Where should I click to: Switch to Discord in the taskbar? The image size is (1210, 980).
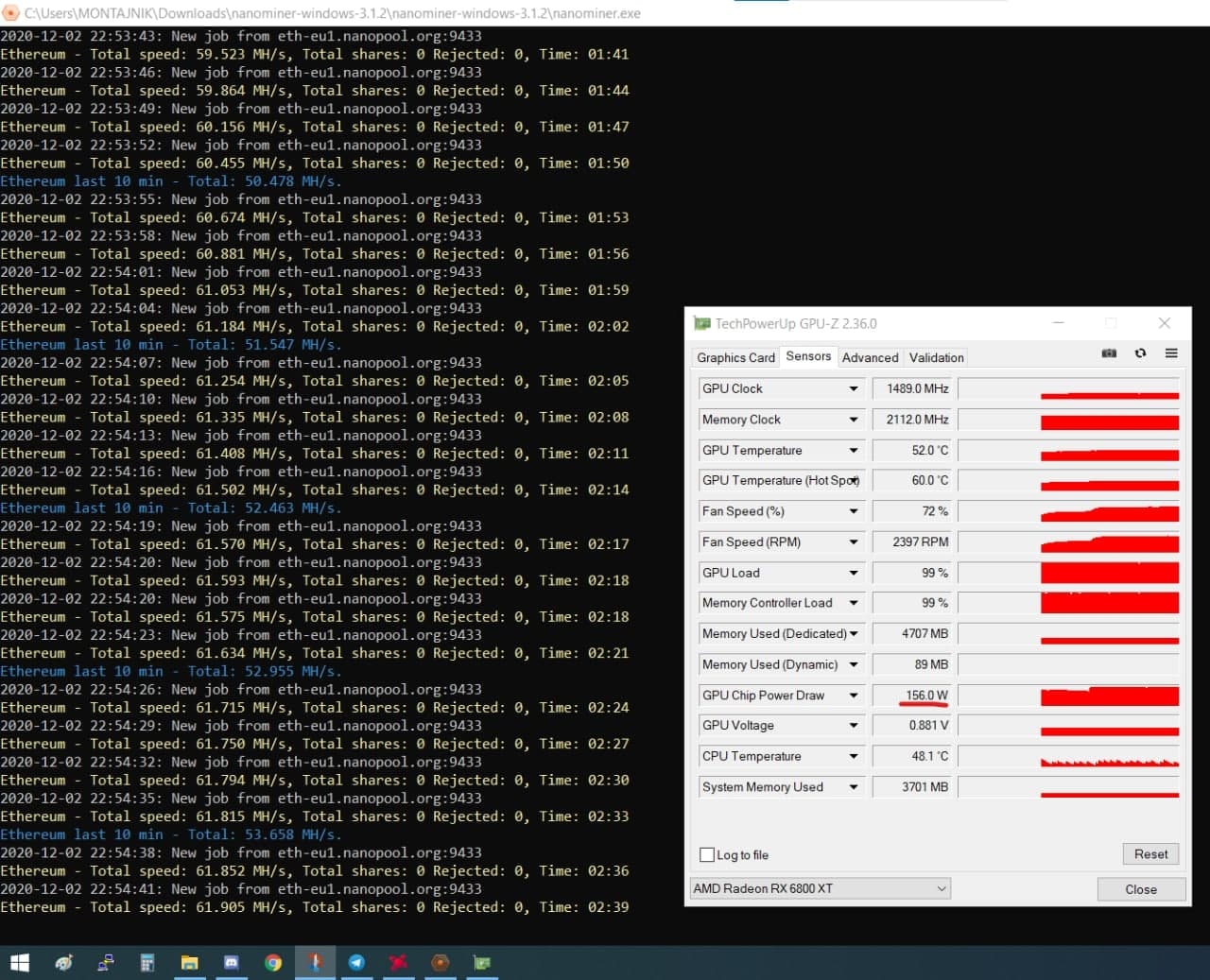pyautogui.click(x=231, y=962)
